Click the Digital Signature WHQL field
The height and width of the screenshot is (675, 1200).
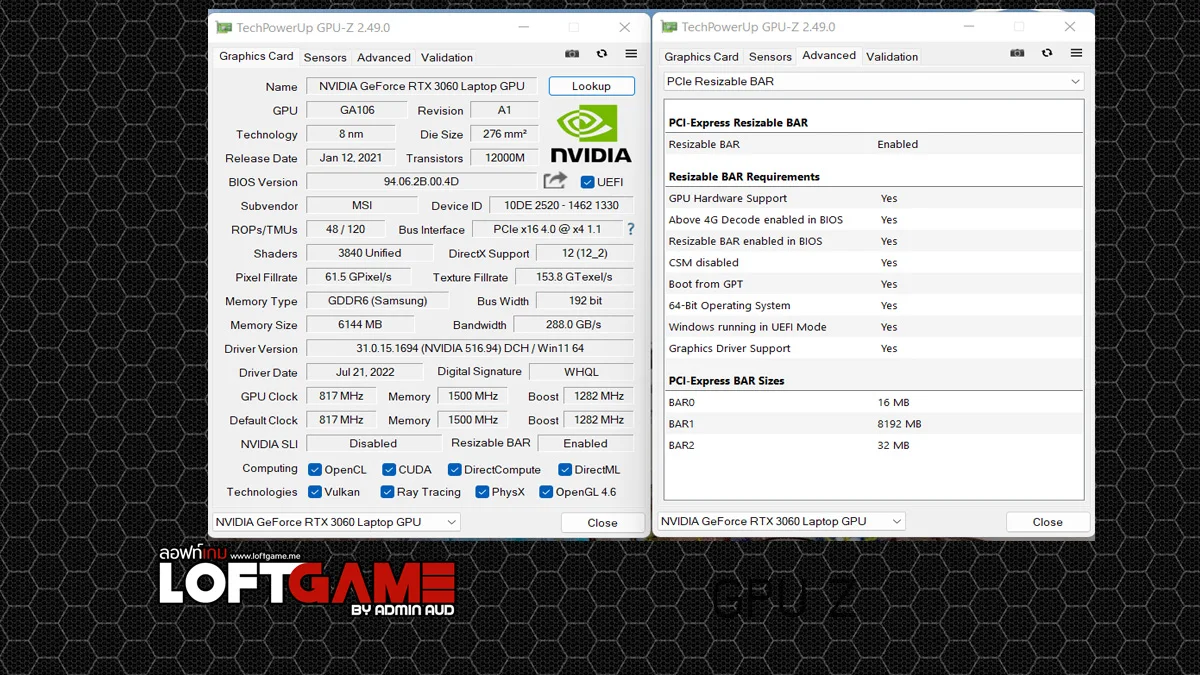point(582,372)
